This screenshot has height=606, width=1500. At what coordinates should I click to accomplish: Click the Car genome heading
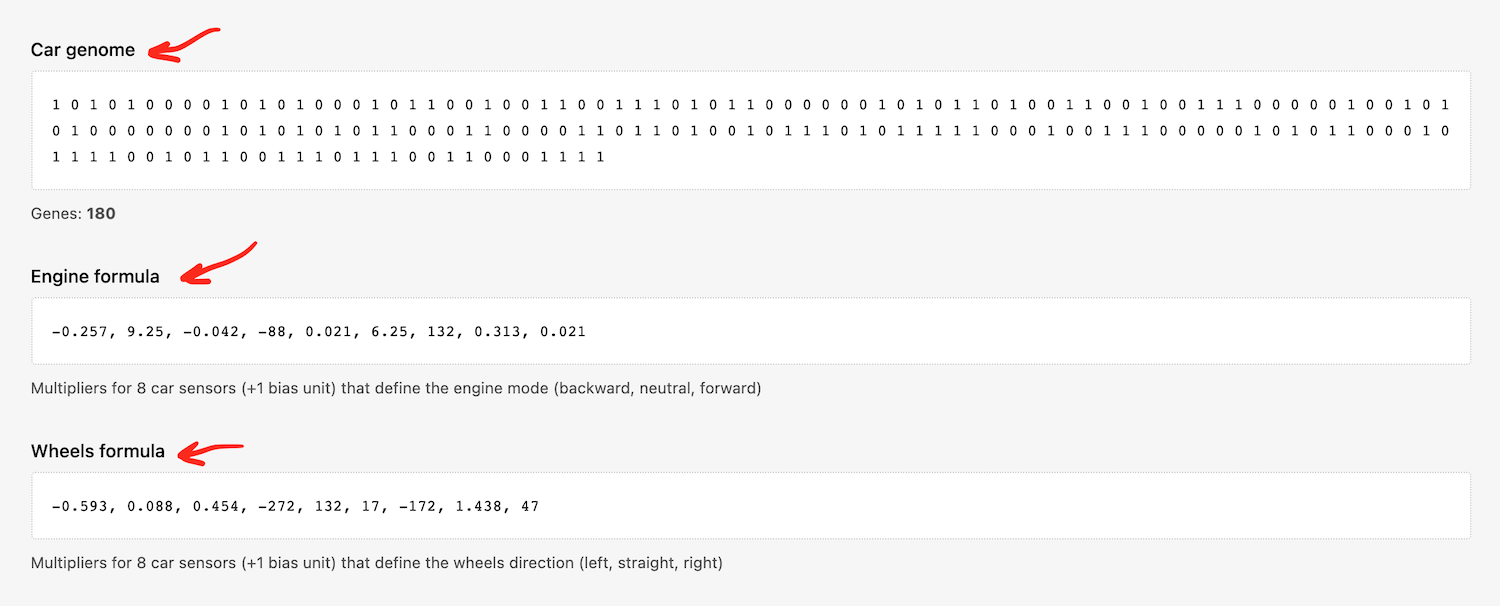pyautogui.click(x=83, y=50)
